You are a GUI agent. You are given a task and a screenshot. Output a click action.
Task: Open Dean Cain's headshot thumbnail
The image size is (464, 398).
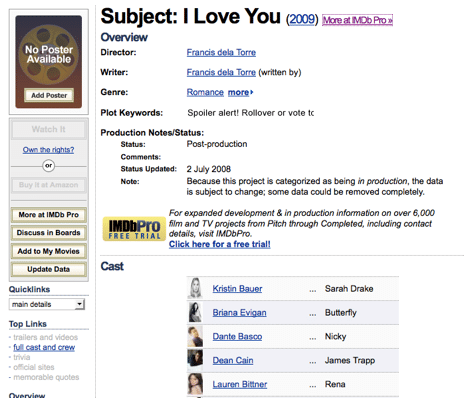(x=195, y=360)
